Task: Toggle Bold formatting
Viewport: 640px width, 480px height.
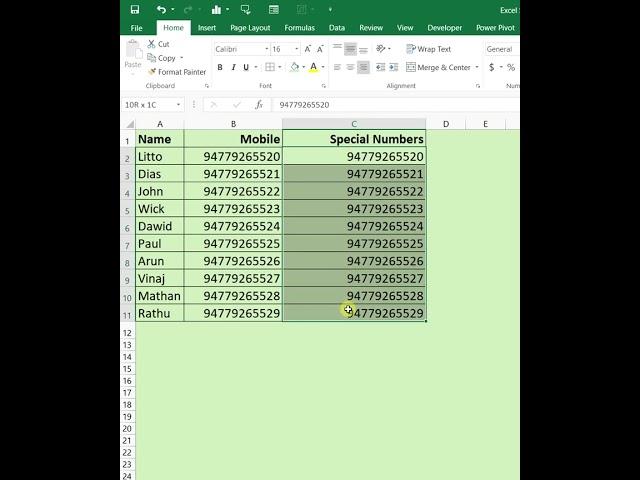Action: coord(219,67)
